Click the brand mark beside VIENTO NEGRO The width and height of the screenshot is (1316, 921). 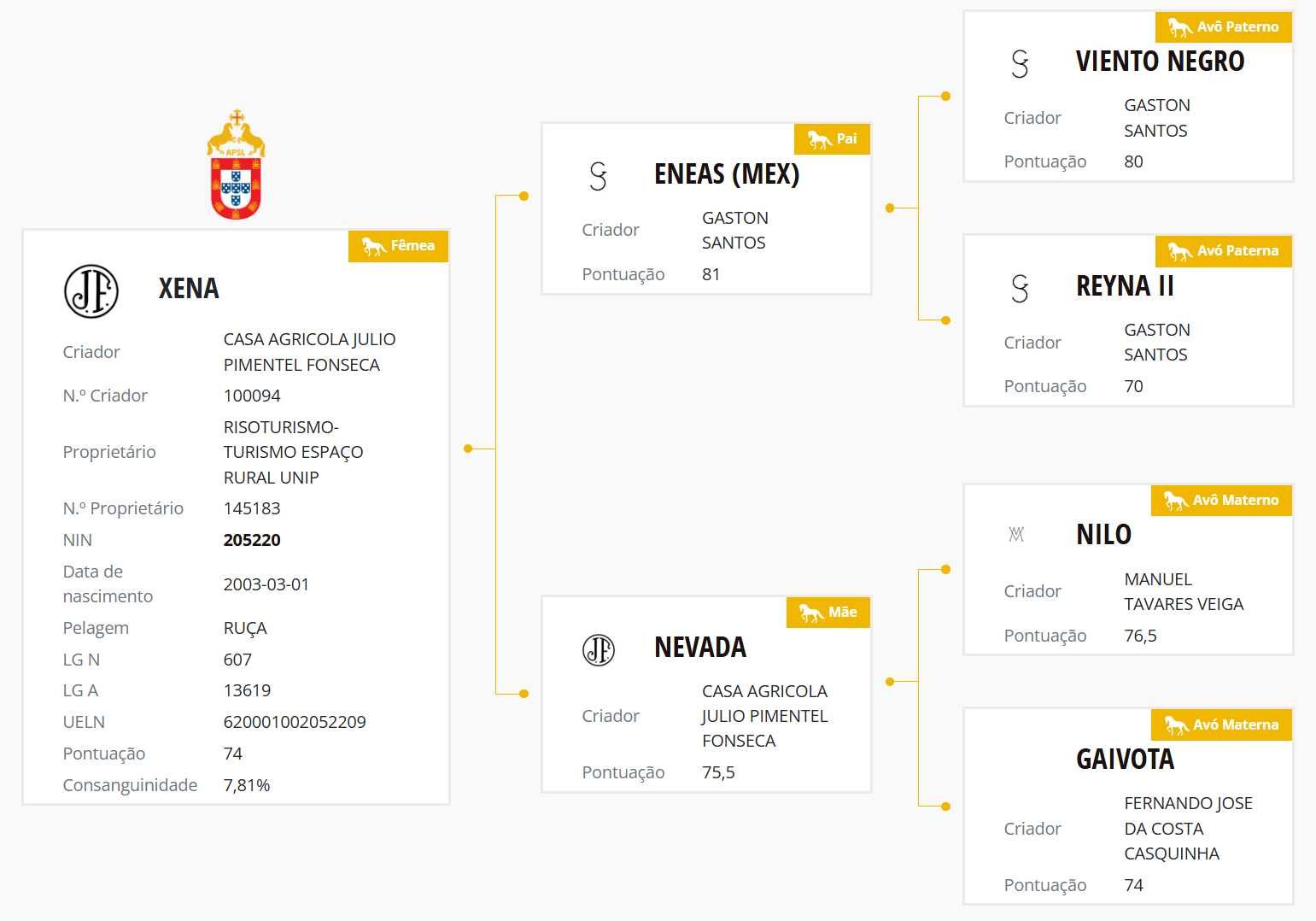(x=1021, y=64)
